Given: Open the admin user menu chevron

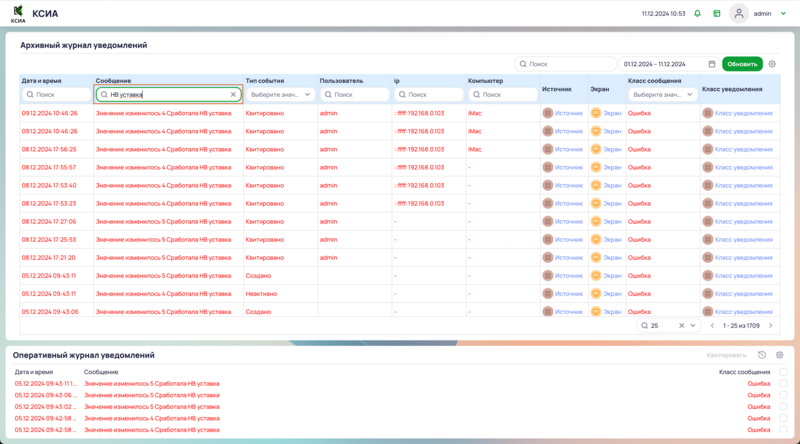Looking at the screenshot, I should [783, 14].
